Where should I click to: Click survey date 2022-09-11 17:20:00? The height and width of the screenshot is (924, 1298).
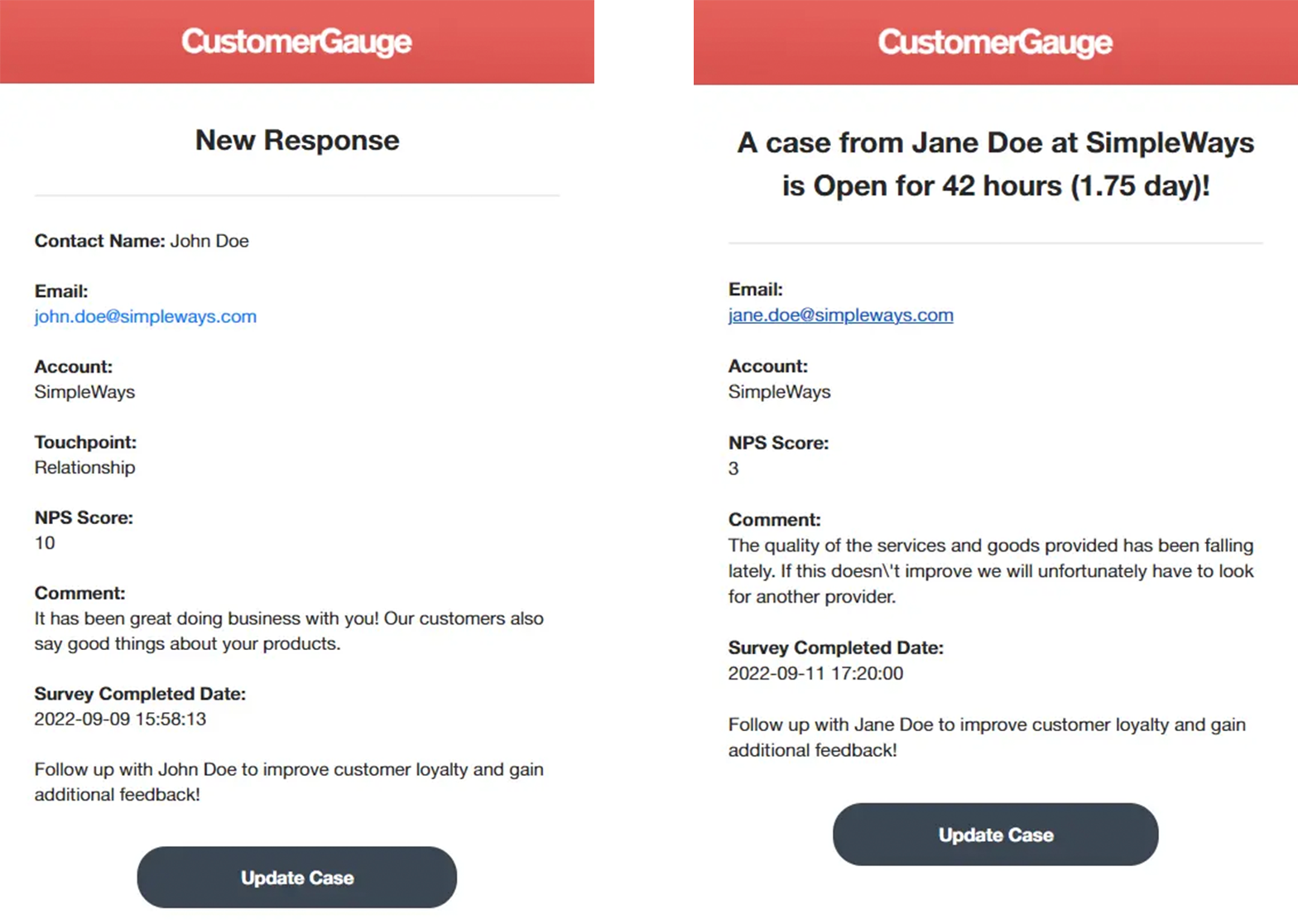point(815,674)
